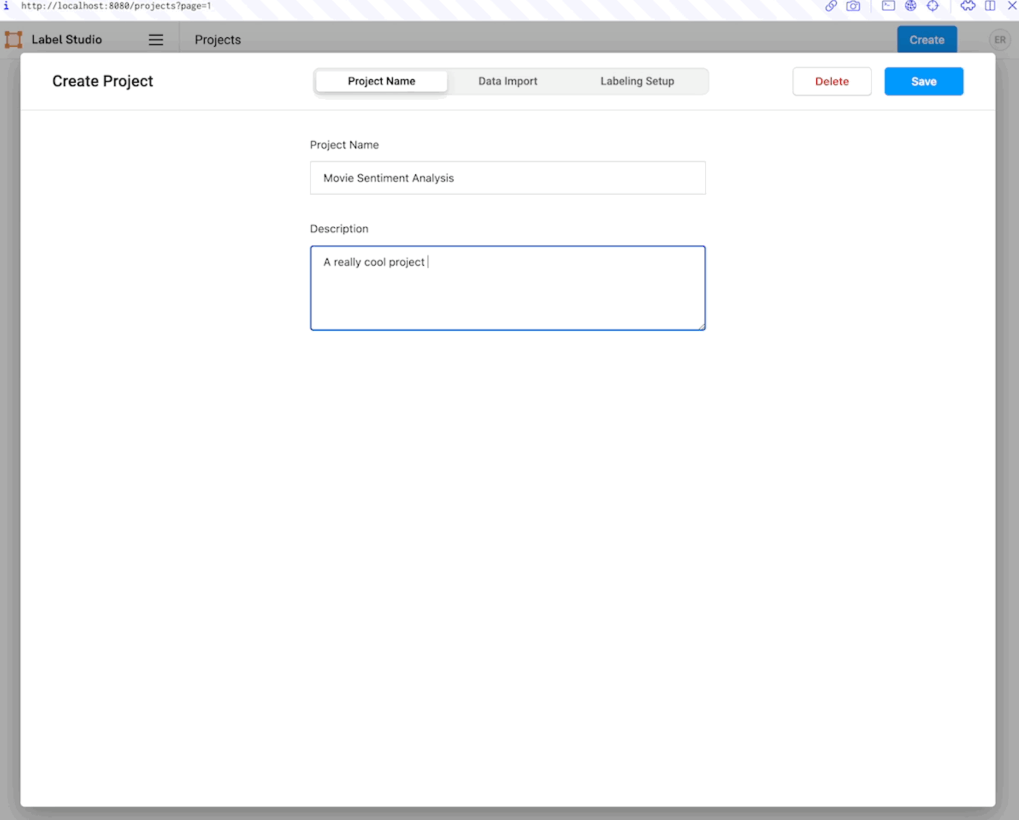Screen dimensions: 1019x820
Task: Click the red Delete button
Action: [831, 81]
